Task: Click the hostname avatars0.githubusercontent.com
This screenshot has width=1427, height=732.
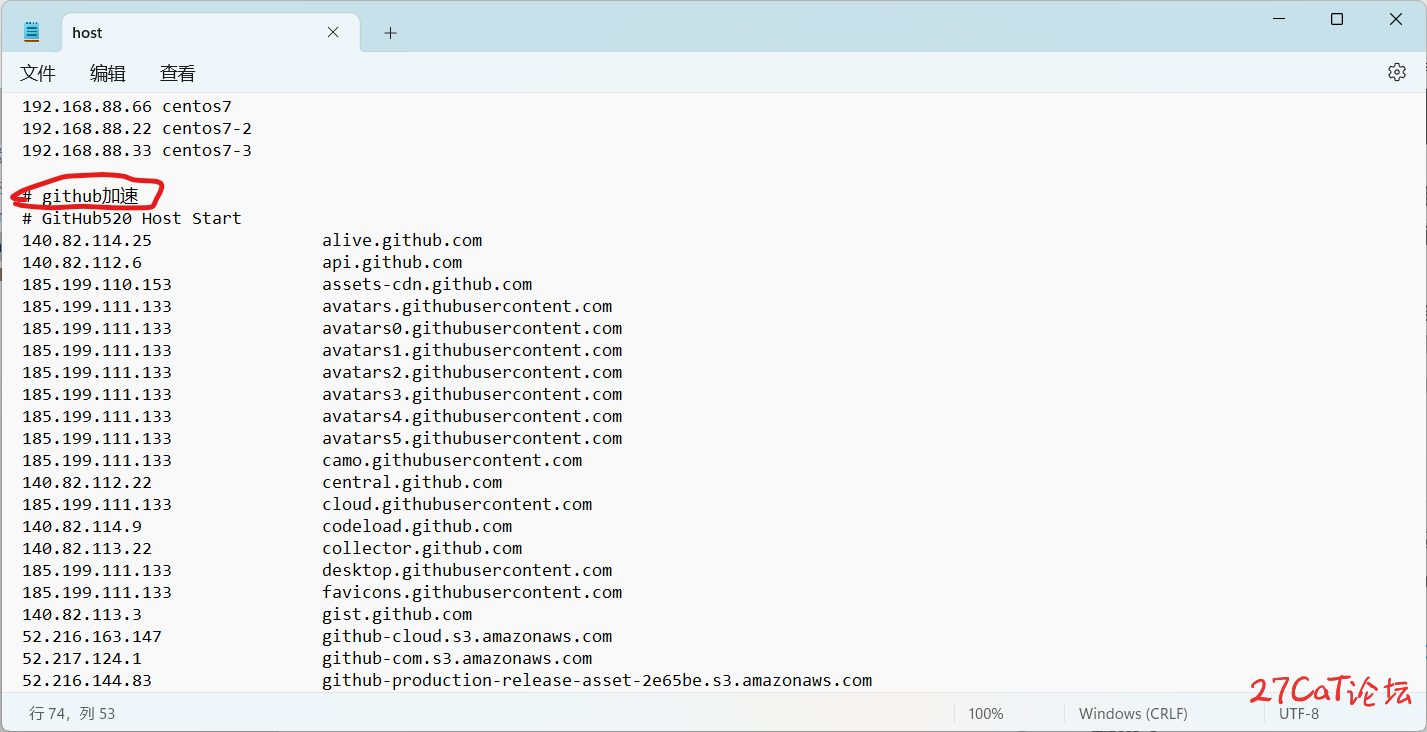Action: click(472, 328)
